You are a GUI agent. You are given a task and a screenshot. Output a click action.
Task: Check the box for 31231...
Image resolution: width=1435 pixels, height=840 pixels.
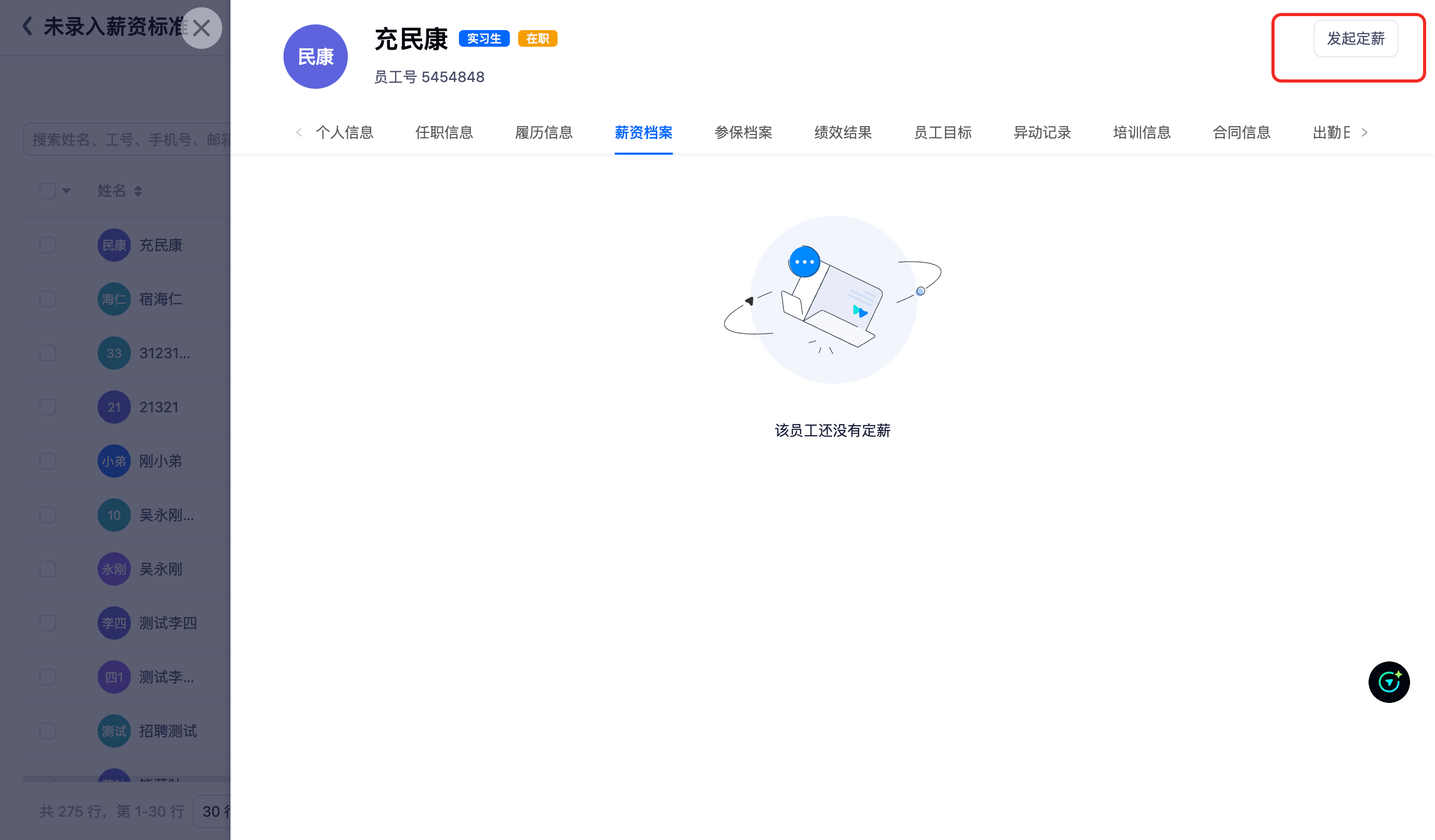tap(48, 353)
